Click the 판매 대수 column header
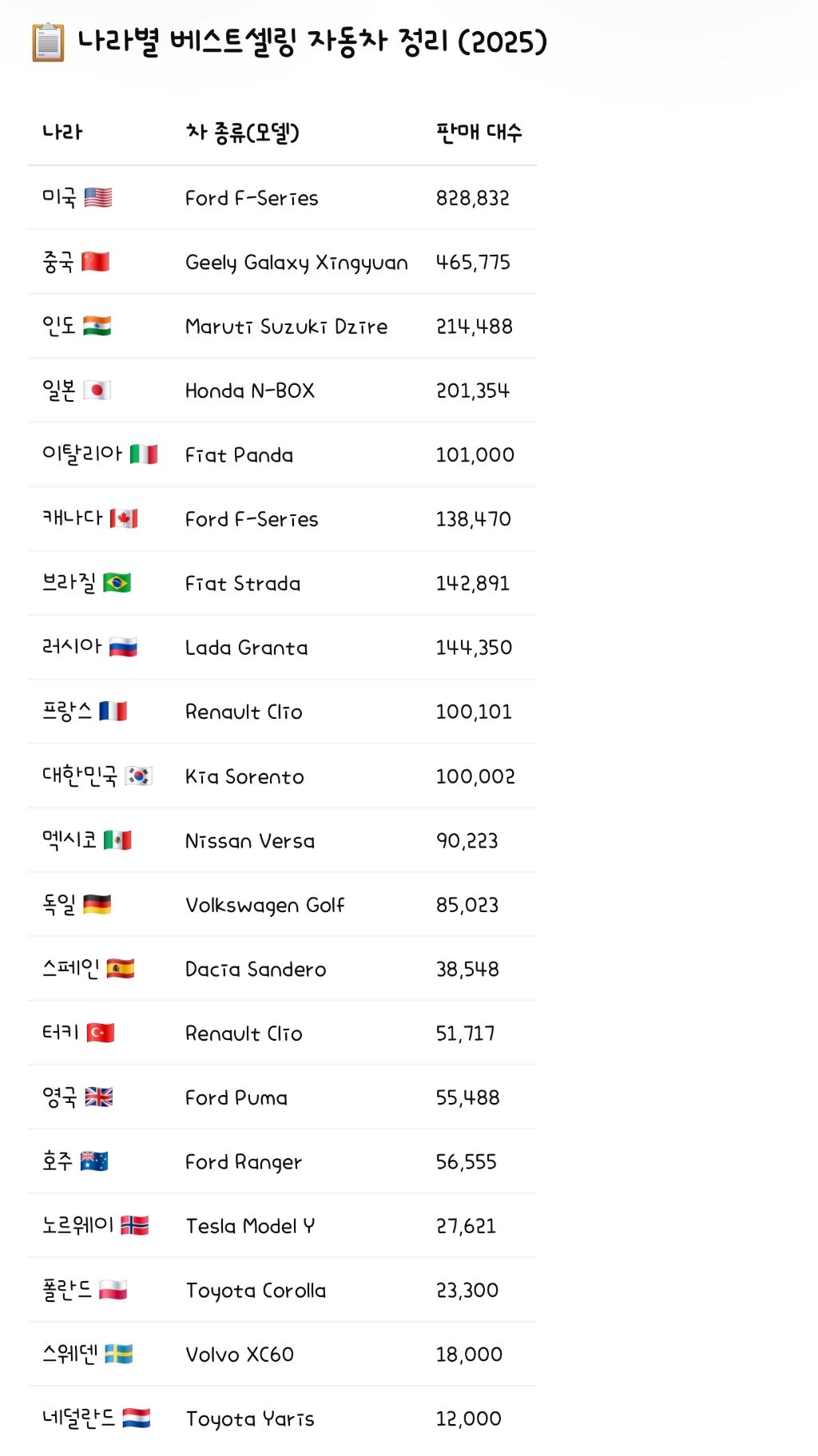The height and width of the screenshot is (1456, 818). [478, 133]
